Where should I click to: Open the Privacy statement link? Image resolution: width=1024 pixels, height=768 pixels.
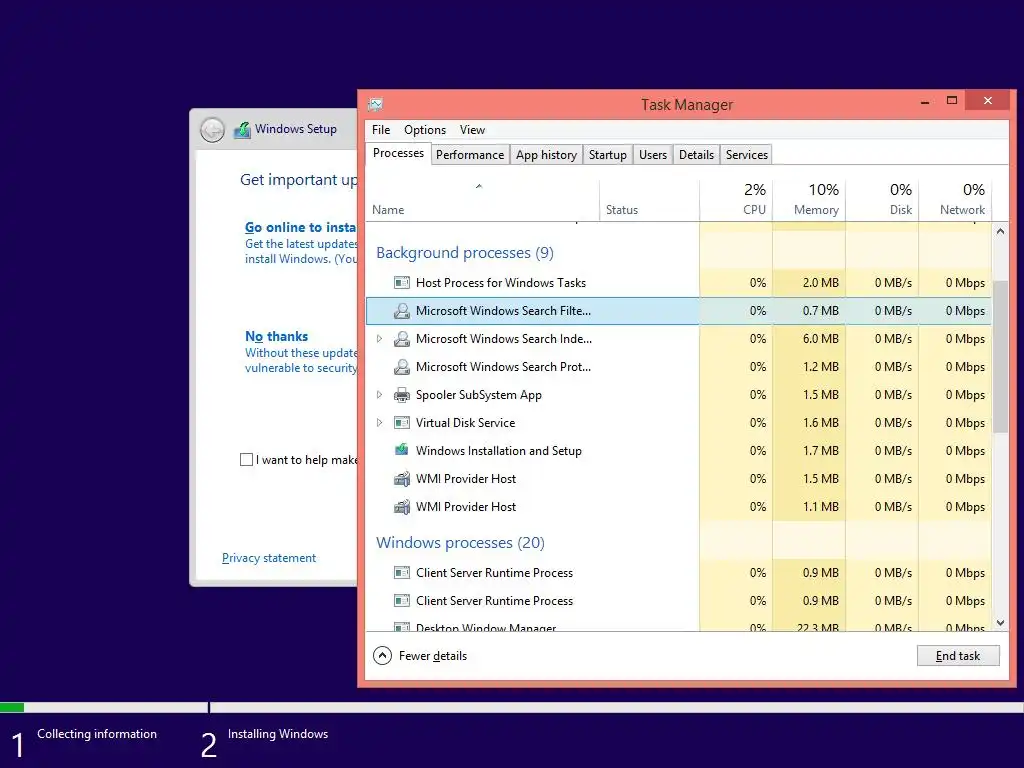click(268, 558)
